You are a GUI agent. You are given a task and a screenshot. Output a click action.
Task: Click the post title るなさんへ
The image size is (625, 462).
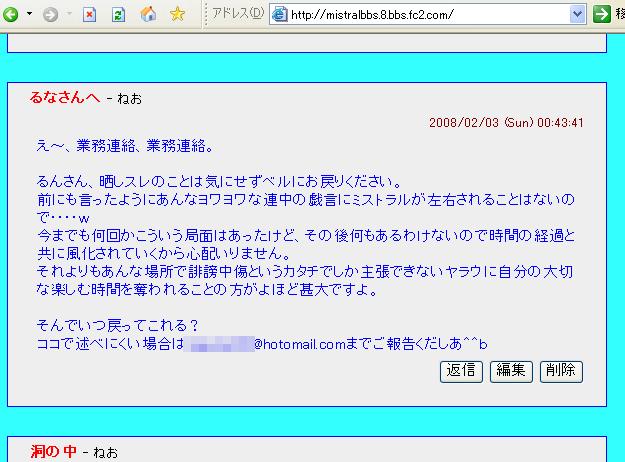65,97
